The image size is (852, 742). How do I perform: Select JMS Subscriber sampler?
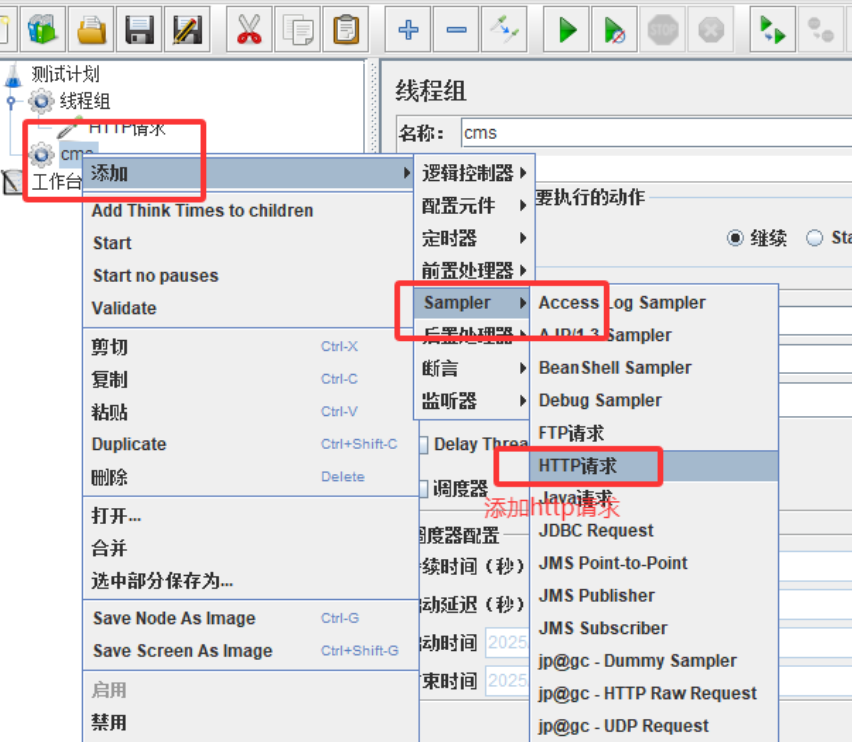pos(654,628)
